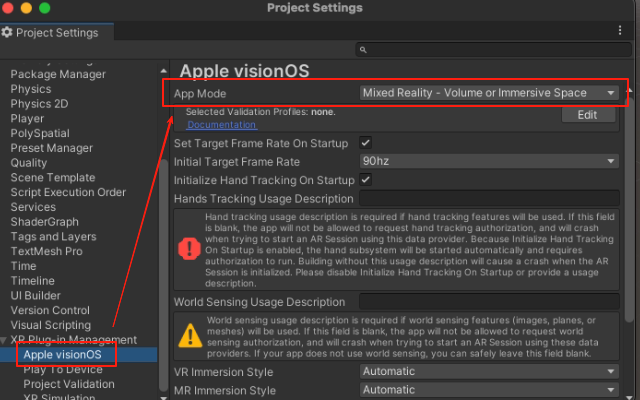
Task: Click the Apple visionOS heading
Action: [244, 71]
